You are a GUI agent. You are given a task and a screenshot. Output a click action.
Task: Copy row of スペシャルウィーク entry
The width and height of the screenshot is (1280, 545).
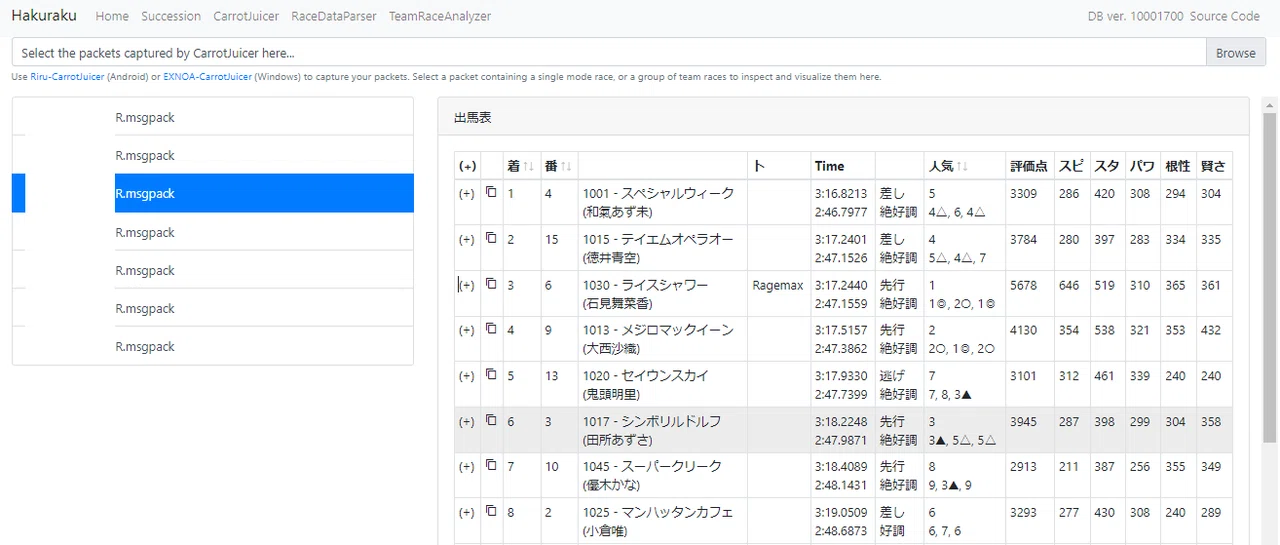[491, 192]
